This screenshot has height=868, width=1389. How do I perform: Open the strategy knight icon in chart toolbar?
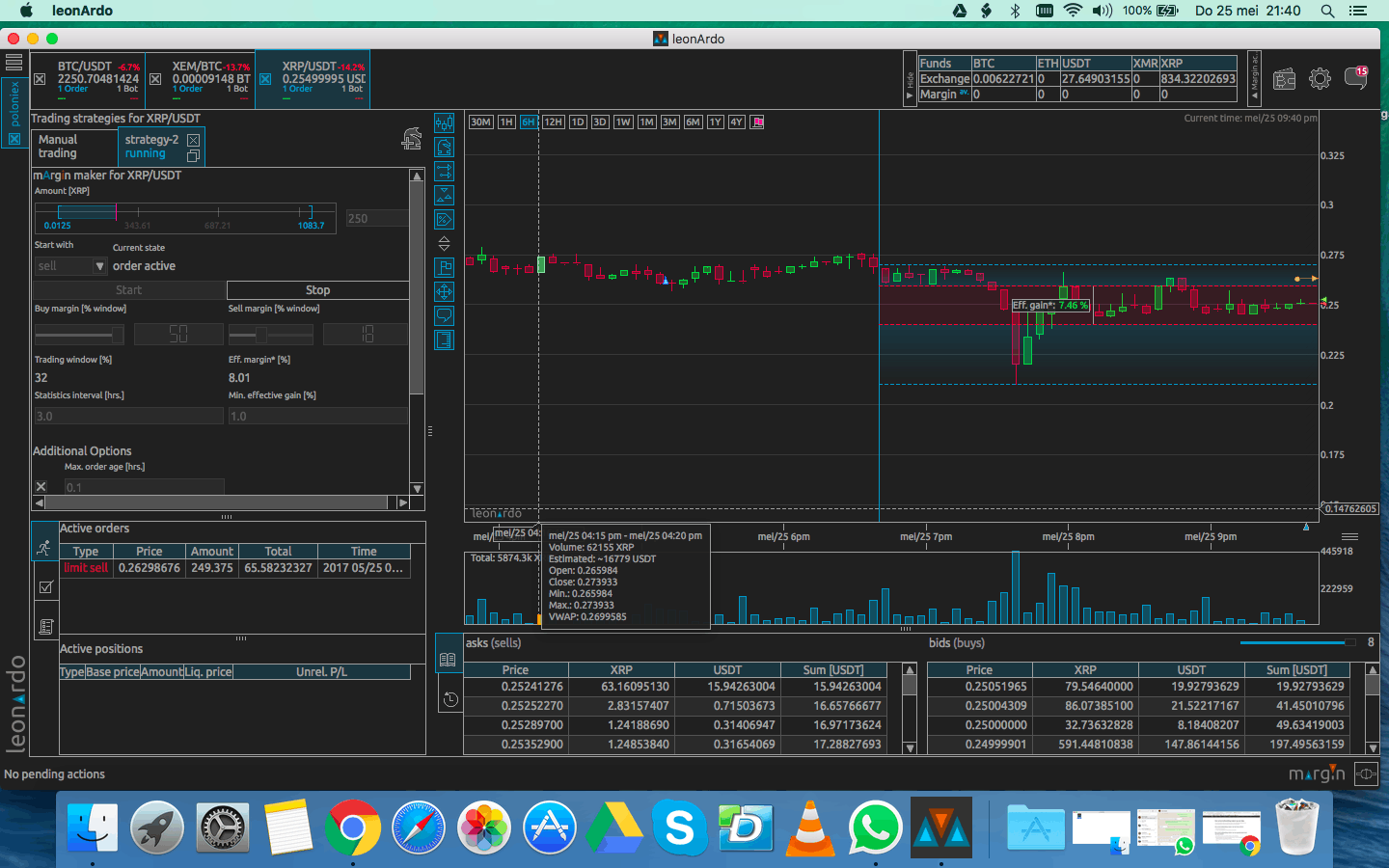(x=444, y=148)
